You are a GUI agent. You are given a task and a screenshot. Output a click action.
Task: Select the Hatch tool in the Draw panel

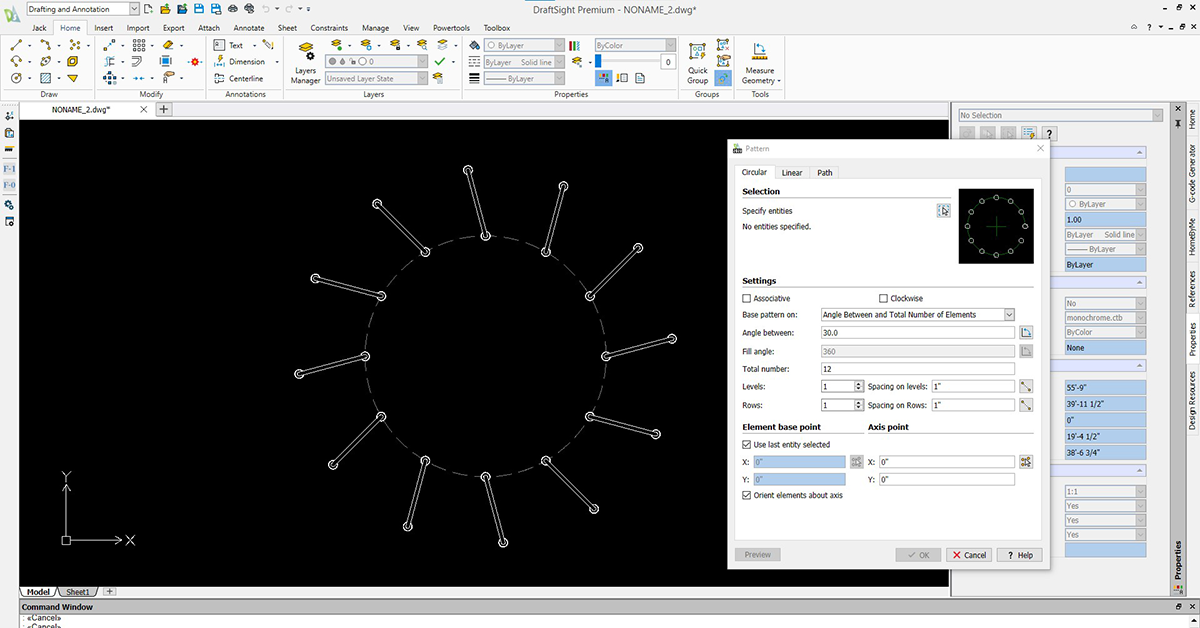coord(43,79)
